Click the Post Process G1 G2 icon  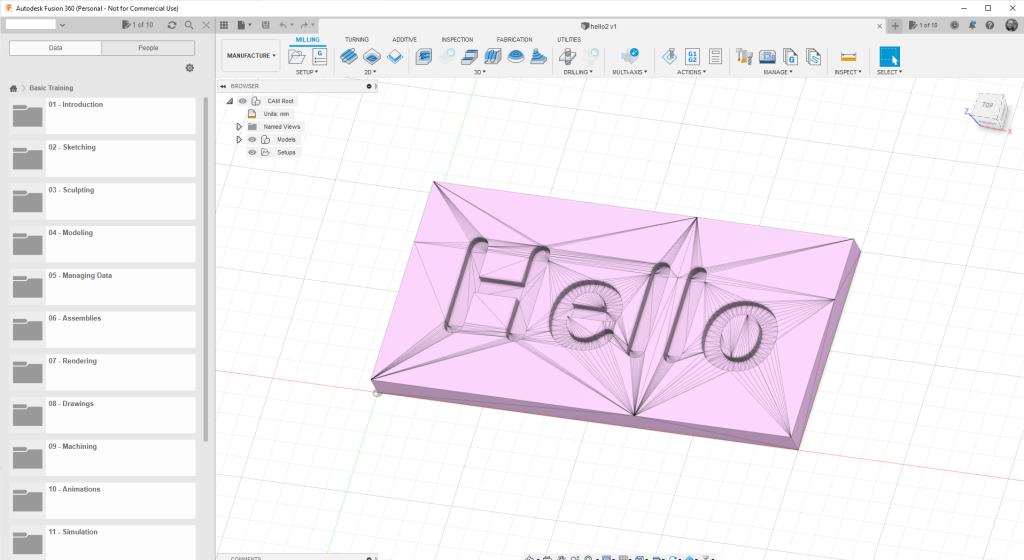point(692,57)
